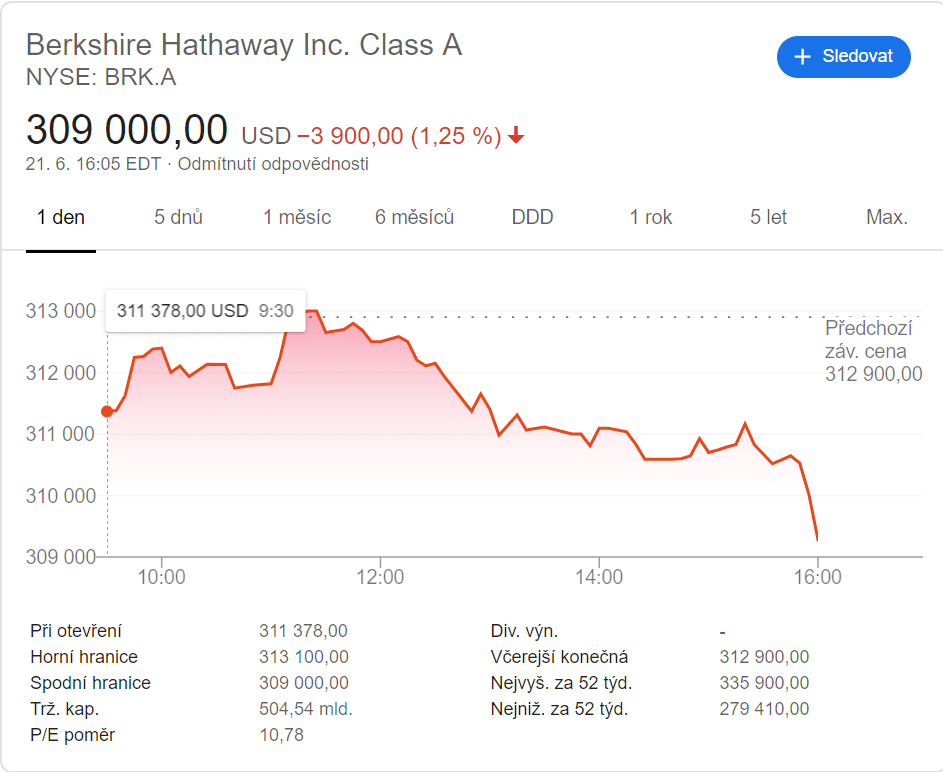This screenshot has width=943, height=772.
Task: Switch to the 5 dnů tab
Action: (x=178, y=217)
